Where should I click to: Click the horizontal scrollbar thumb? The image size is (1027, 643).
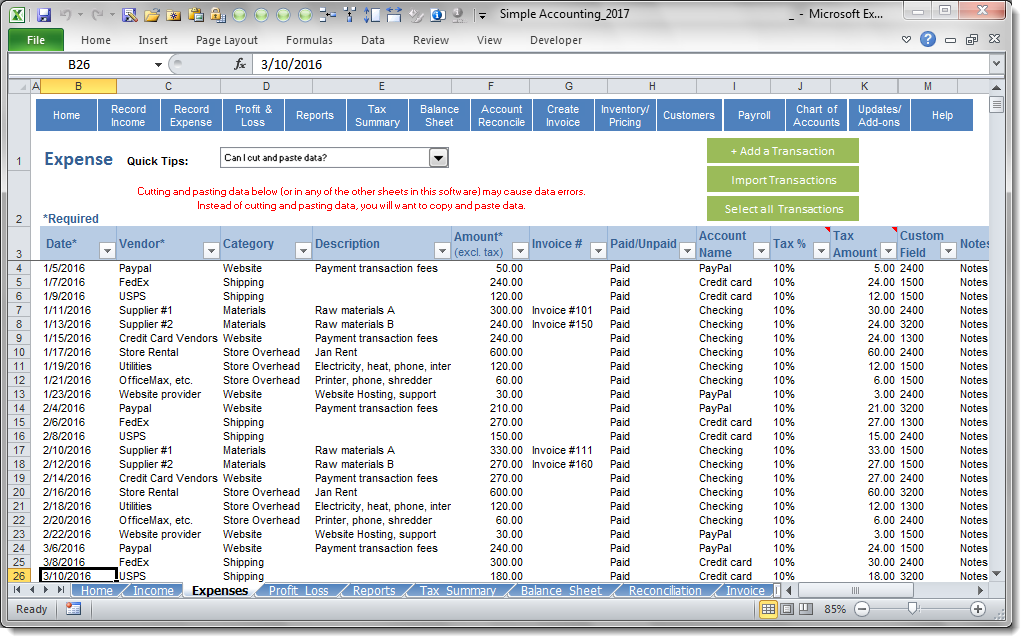855,590
